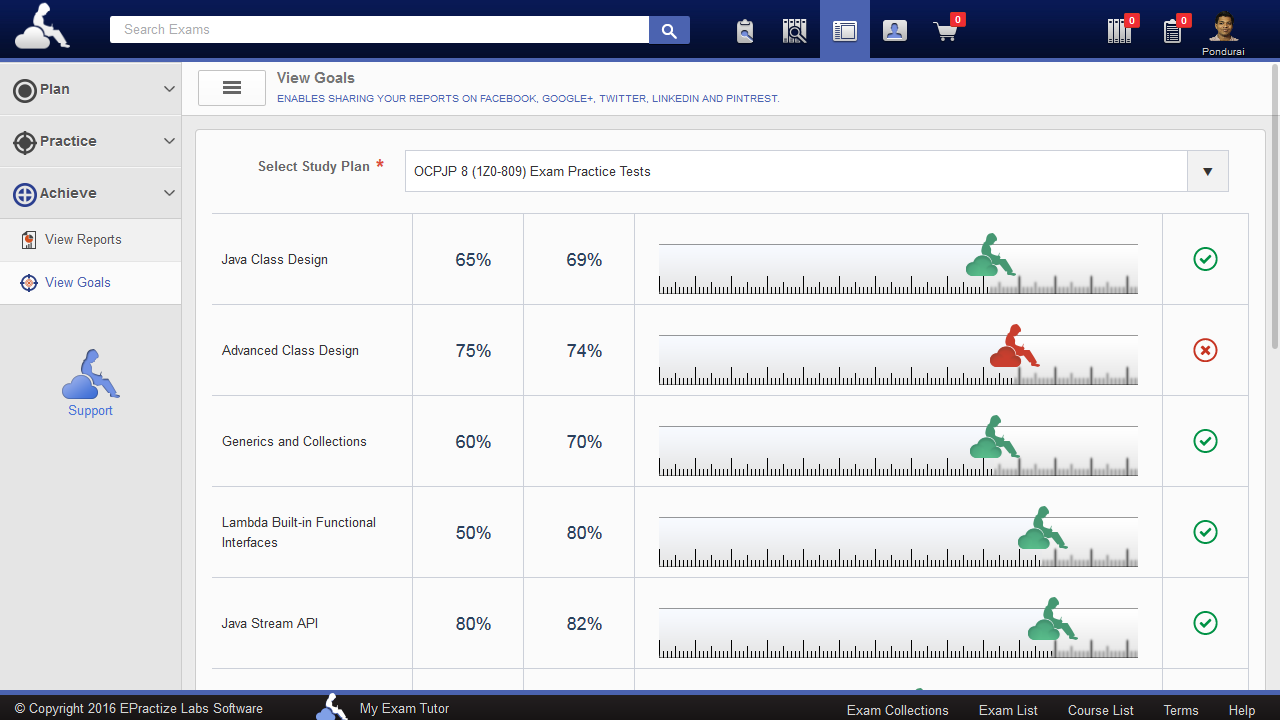Click the red cross for Advanced Class Design
This screenshot has height=720, width=1280.
pyautogui.click(x=1205, y=350)
